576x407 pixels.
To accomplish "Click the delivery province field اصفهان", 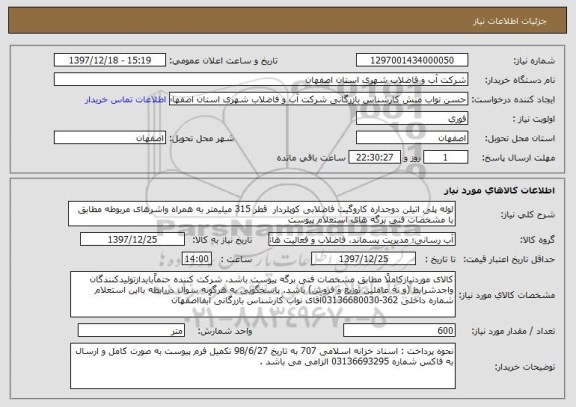I will tap(412, 138).
